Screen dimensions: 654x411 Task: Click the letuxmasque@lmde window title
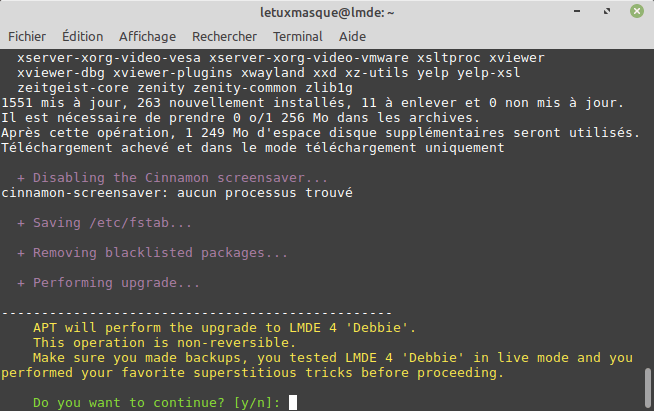click(326, 12)
